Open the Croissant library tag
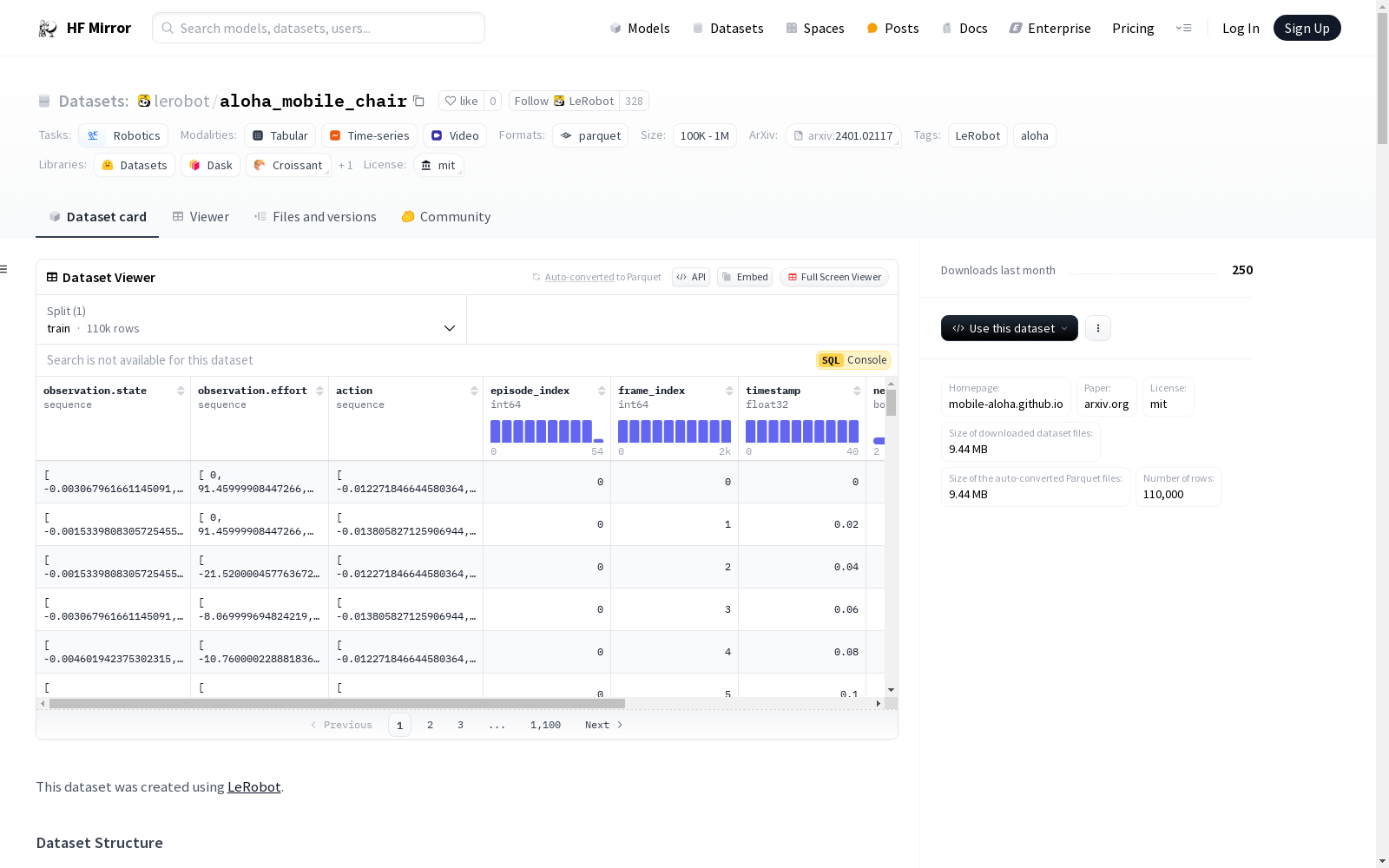The image size is (1389, 868). point(288,165)
